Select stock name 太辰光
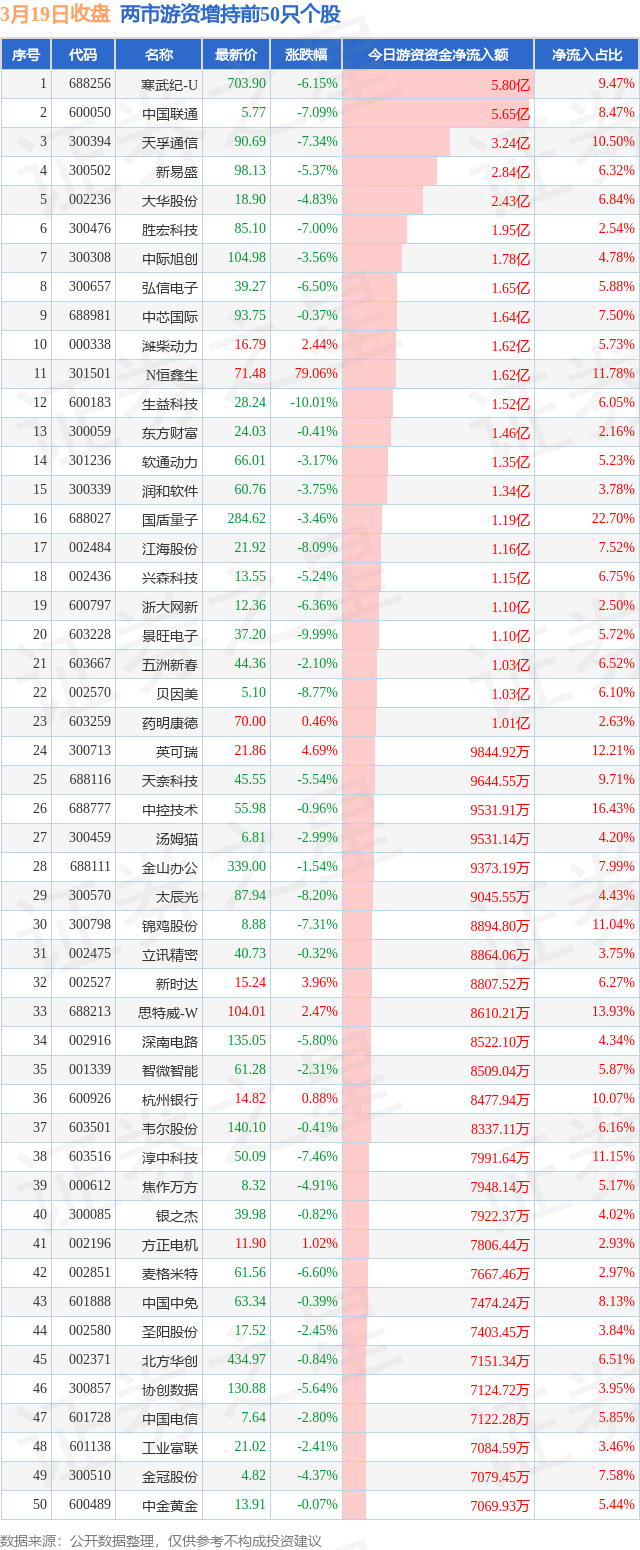Image resolution: width=640 pixels, height=1550 pixels. [177, 897]
